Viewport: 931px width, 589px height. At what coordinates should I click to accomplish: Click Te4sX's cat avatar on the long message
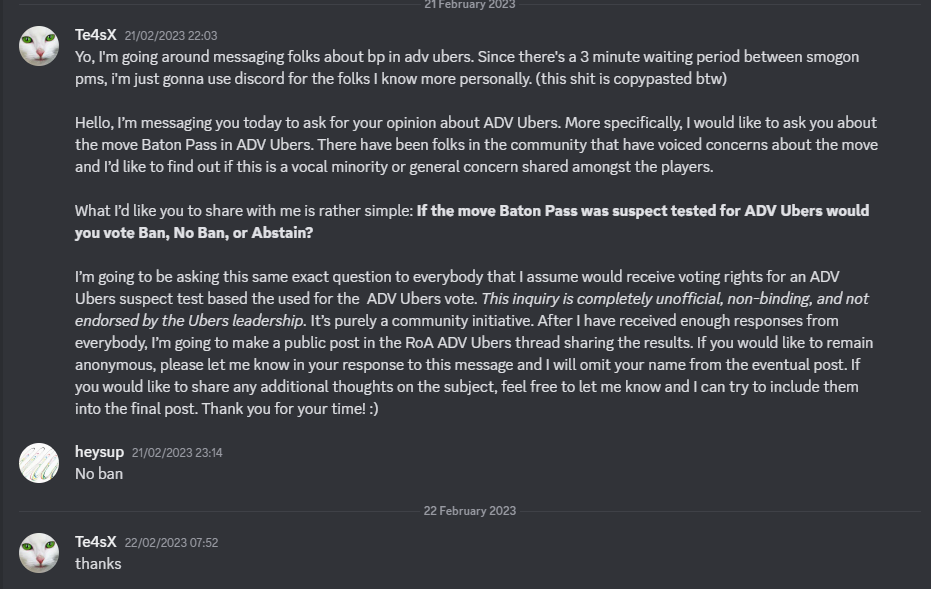[x=39, y=46]
